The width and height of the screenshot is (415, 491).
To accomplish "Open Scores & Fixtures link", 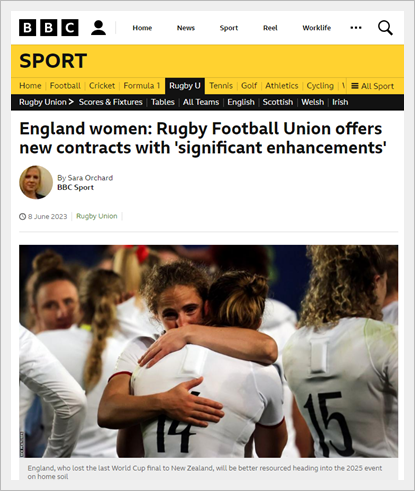I will tap(111, 102).
